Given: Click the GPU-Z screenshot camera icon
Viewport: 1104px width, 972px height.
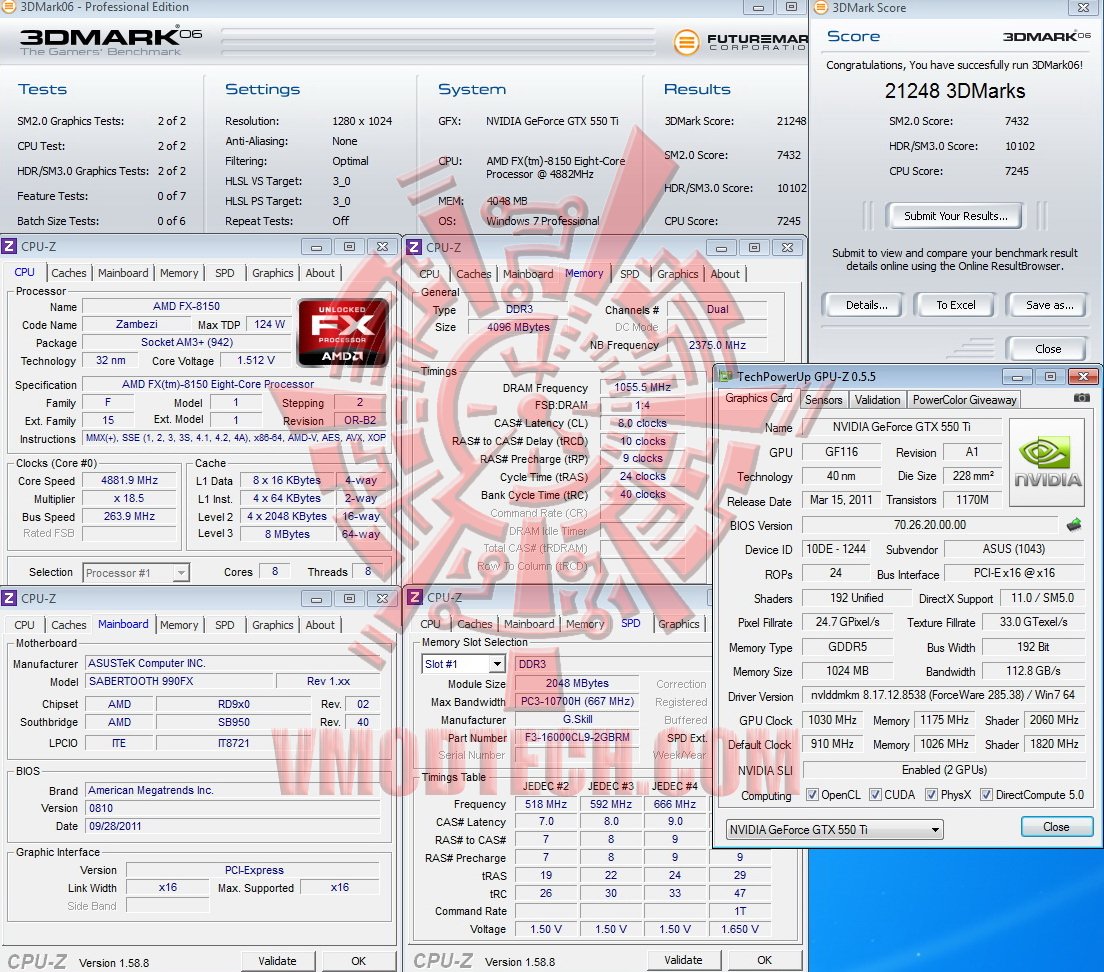Looking at the screenshot, I should point(1081,398).
